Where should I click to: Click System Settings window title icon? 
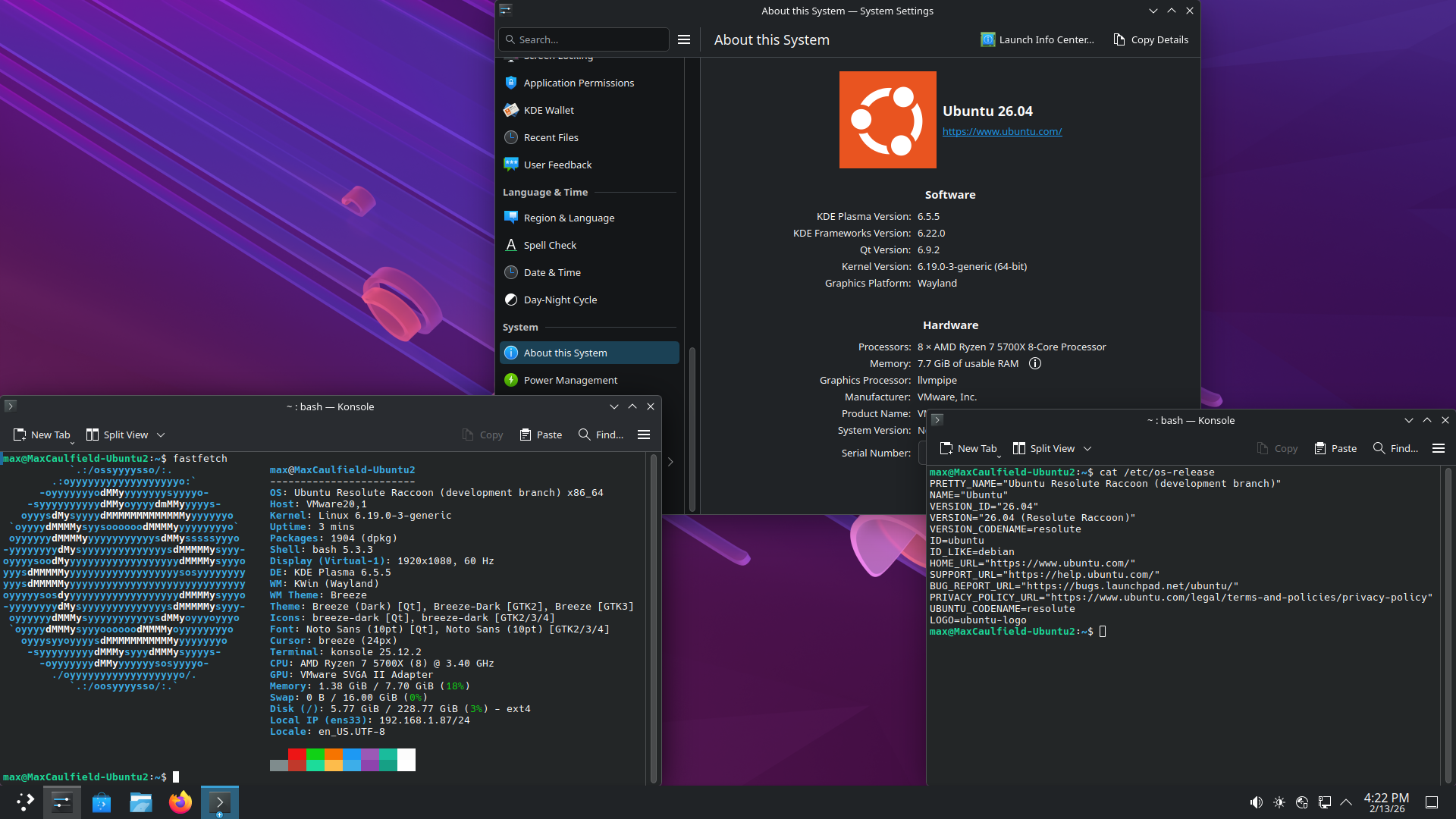[506, 10]
